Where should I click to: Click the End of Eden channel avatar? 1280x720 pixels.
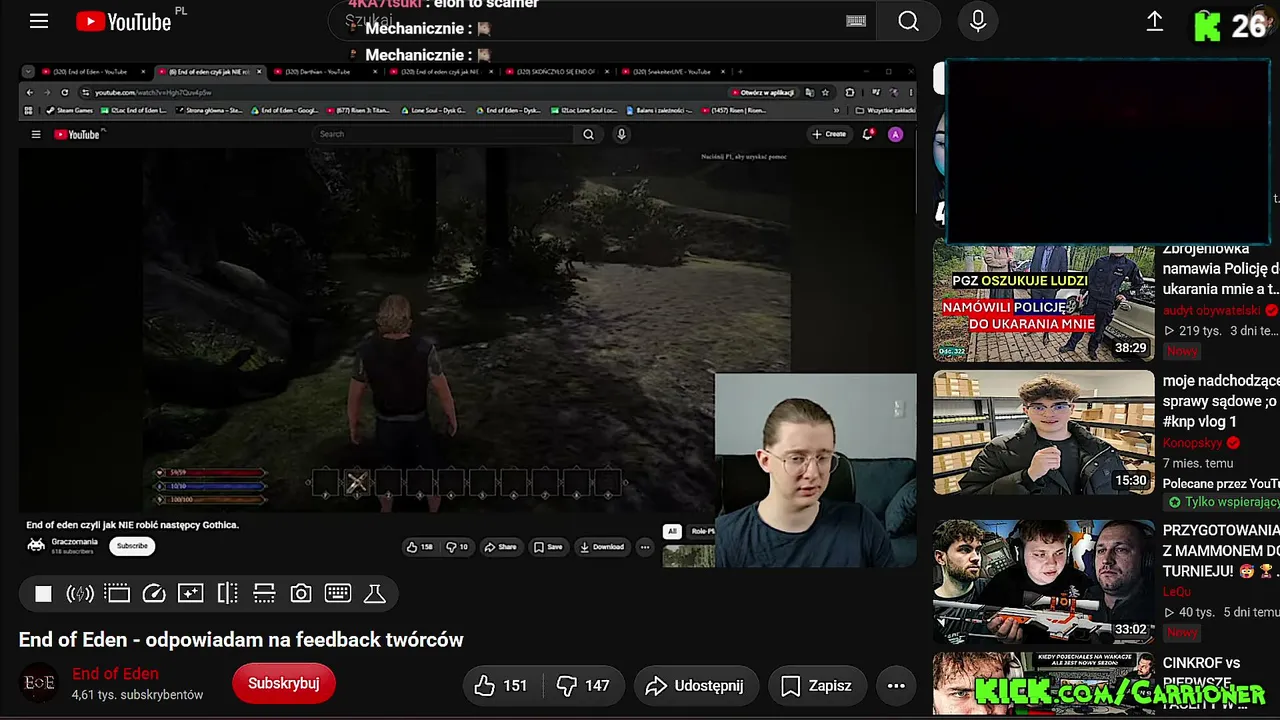[40, 683]
